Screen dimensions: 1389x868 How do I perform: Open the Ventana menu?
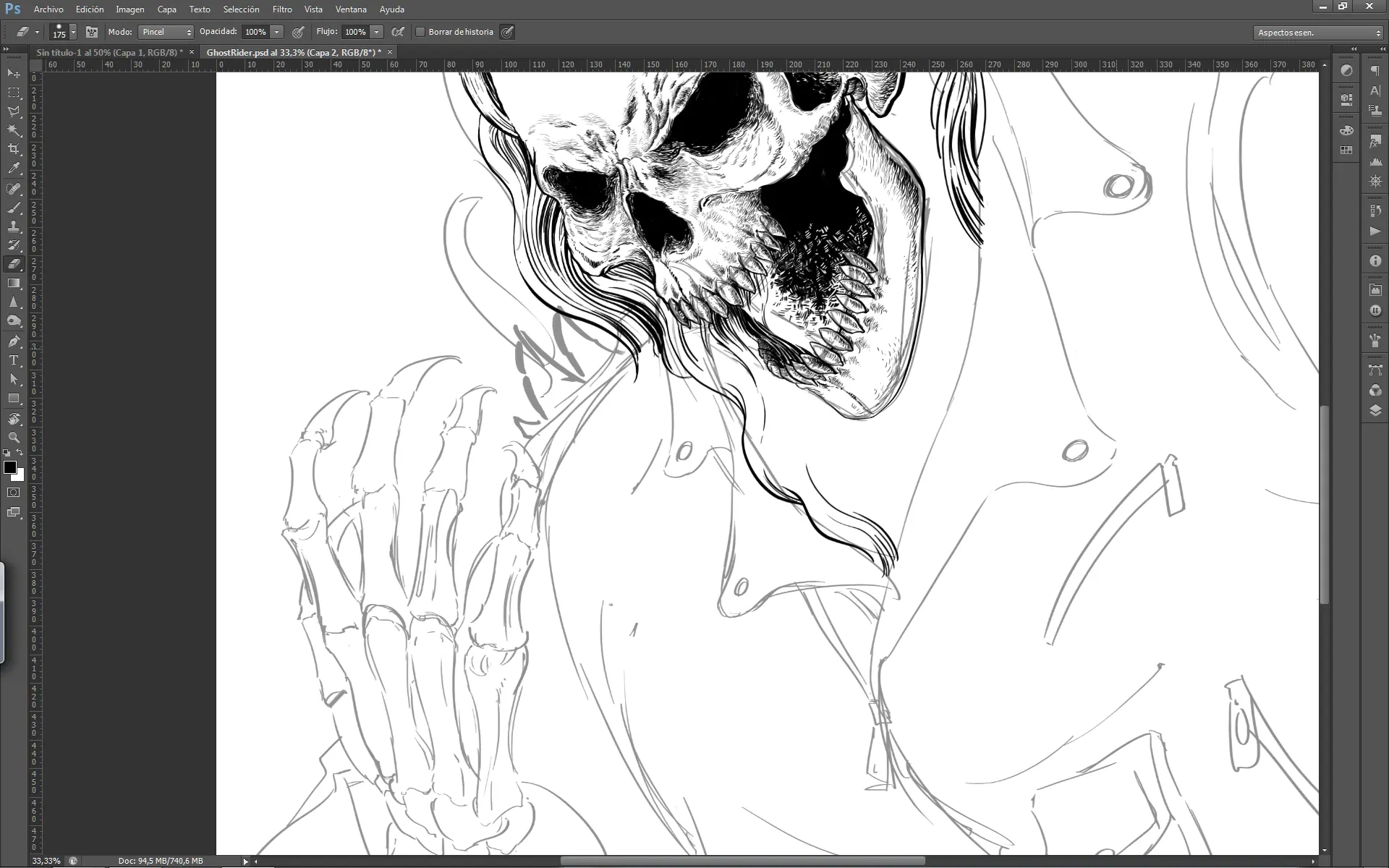click(x=351, y=9)
